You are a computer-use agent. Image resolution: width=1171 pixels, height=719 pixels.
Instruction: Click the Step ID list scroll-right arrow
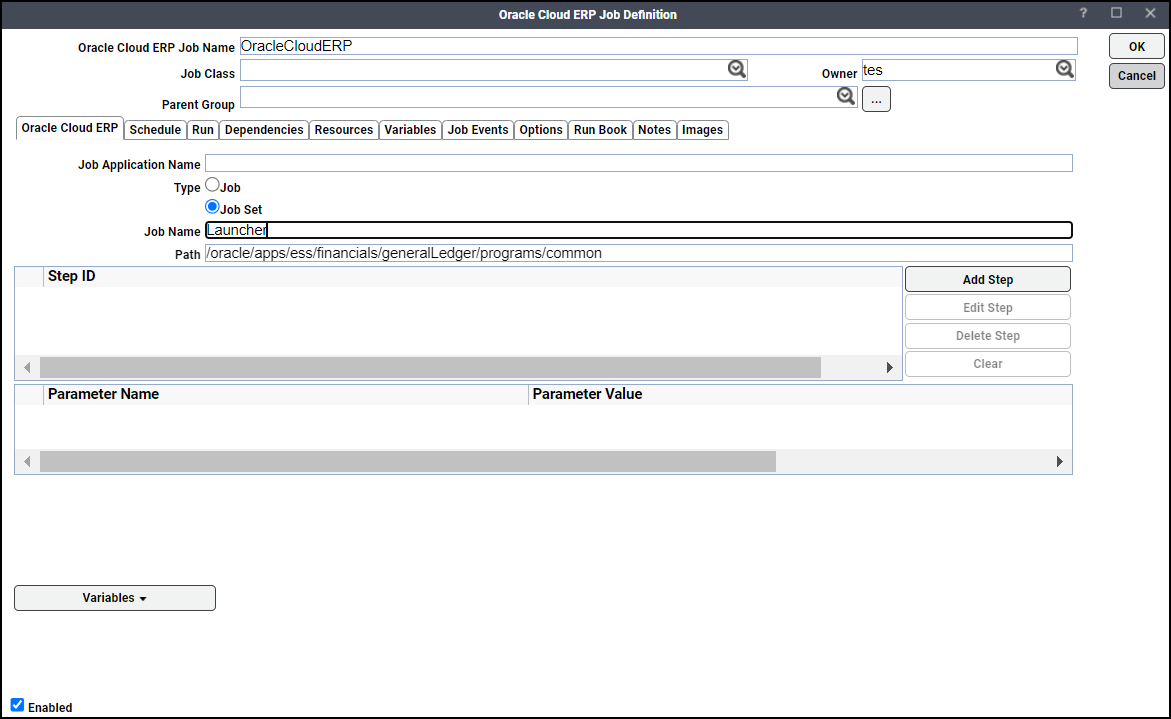(889, 367)
